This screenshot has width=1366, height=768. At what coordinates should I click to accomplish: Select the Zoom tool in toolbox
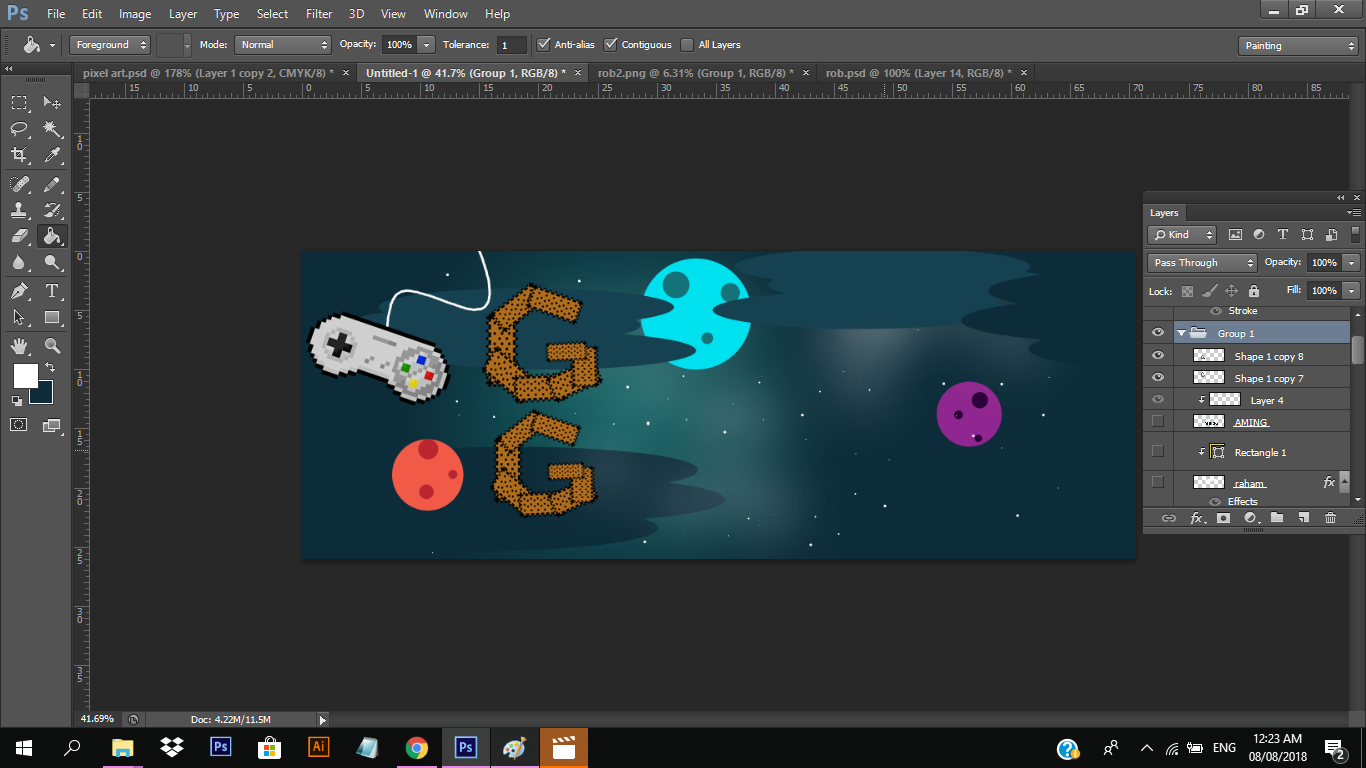coord(52,346)
